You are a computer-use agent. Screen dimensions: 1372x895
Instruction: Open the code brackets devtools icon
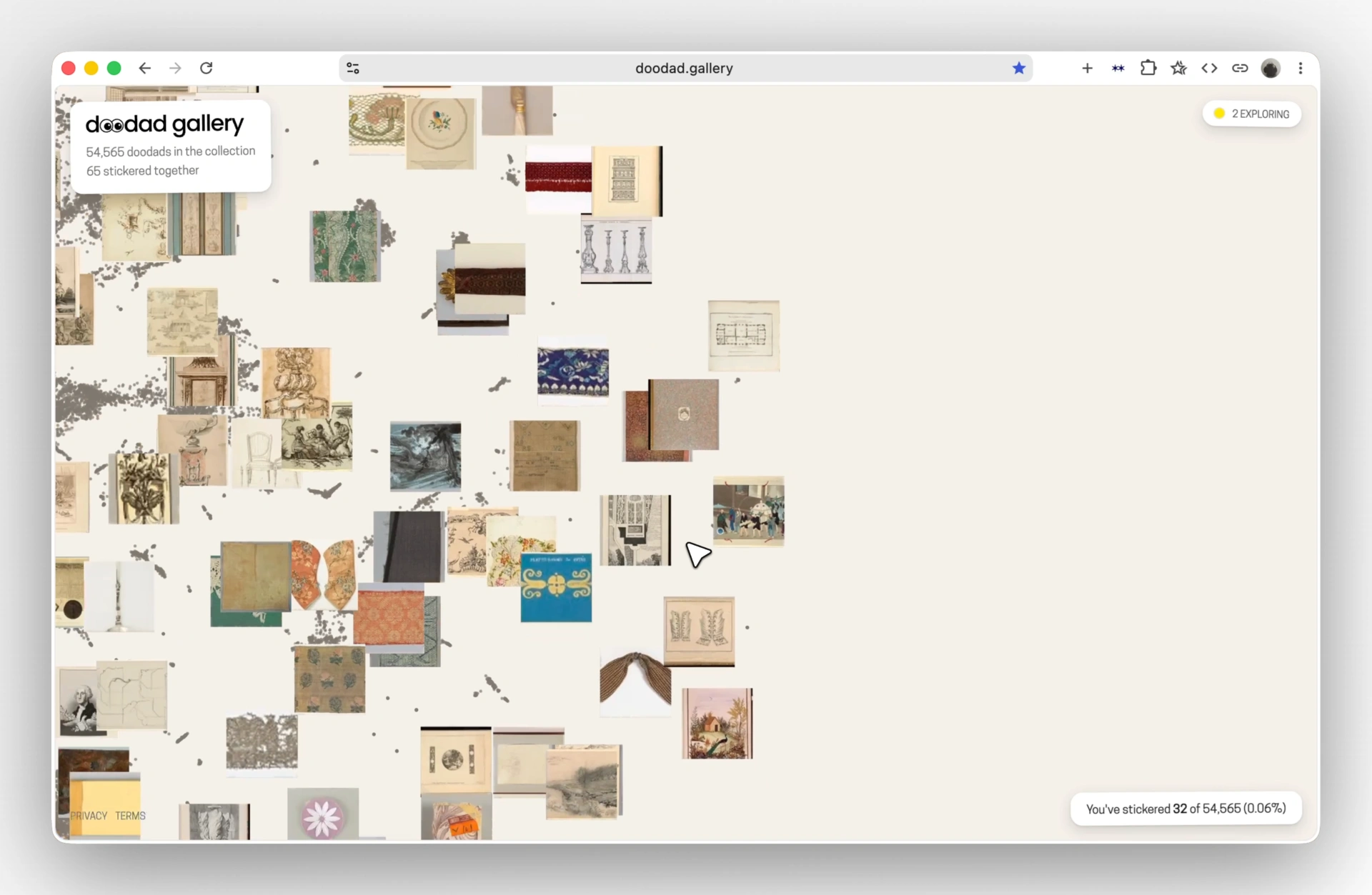(1209, 68)
